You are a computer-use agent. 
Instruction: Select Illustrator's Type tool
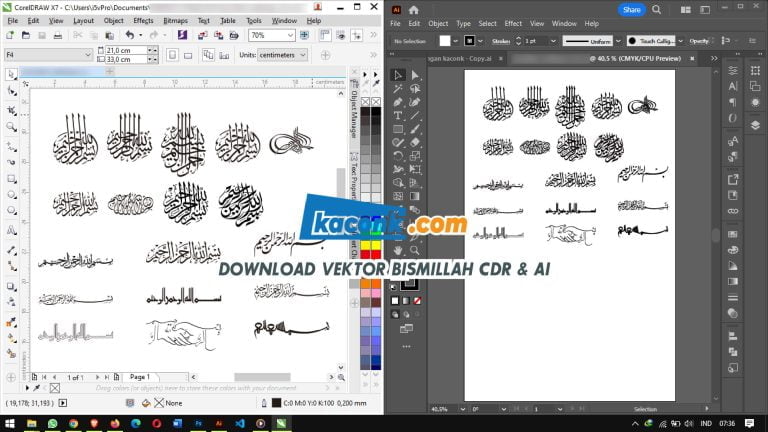pyautogui.click(x=398, y=116)
